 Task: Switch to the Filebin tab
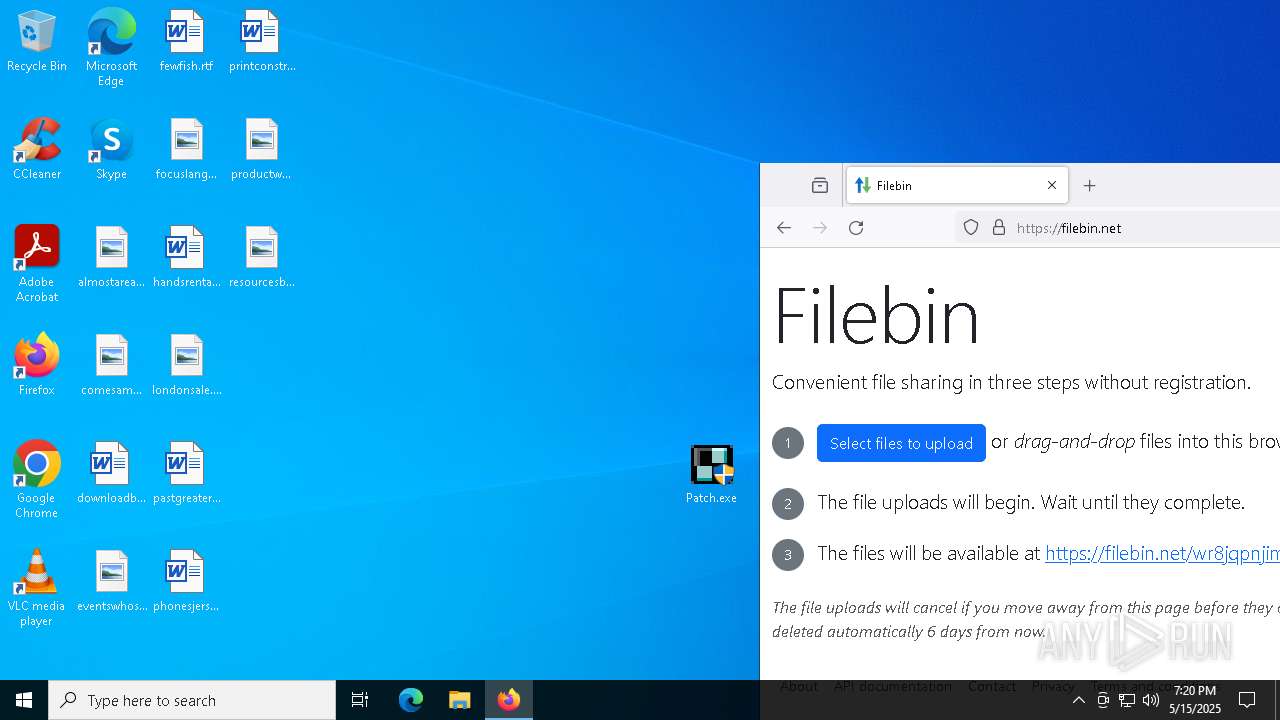[957, 185]
